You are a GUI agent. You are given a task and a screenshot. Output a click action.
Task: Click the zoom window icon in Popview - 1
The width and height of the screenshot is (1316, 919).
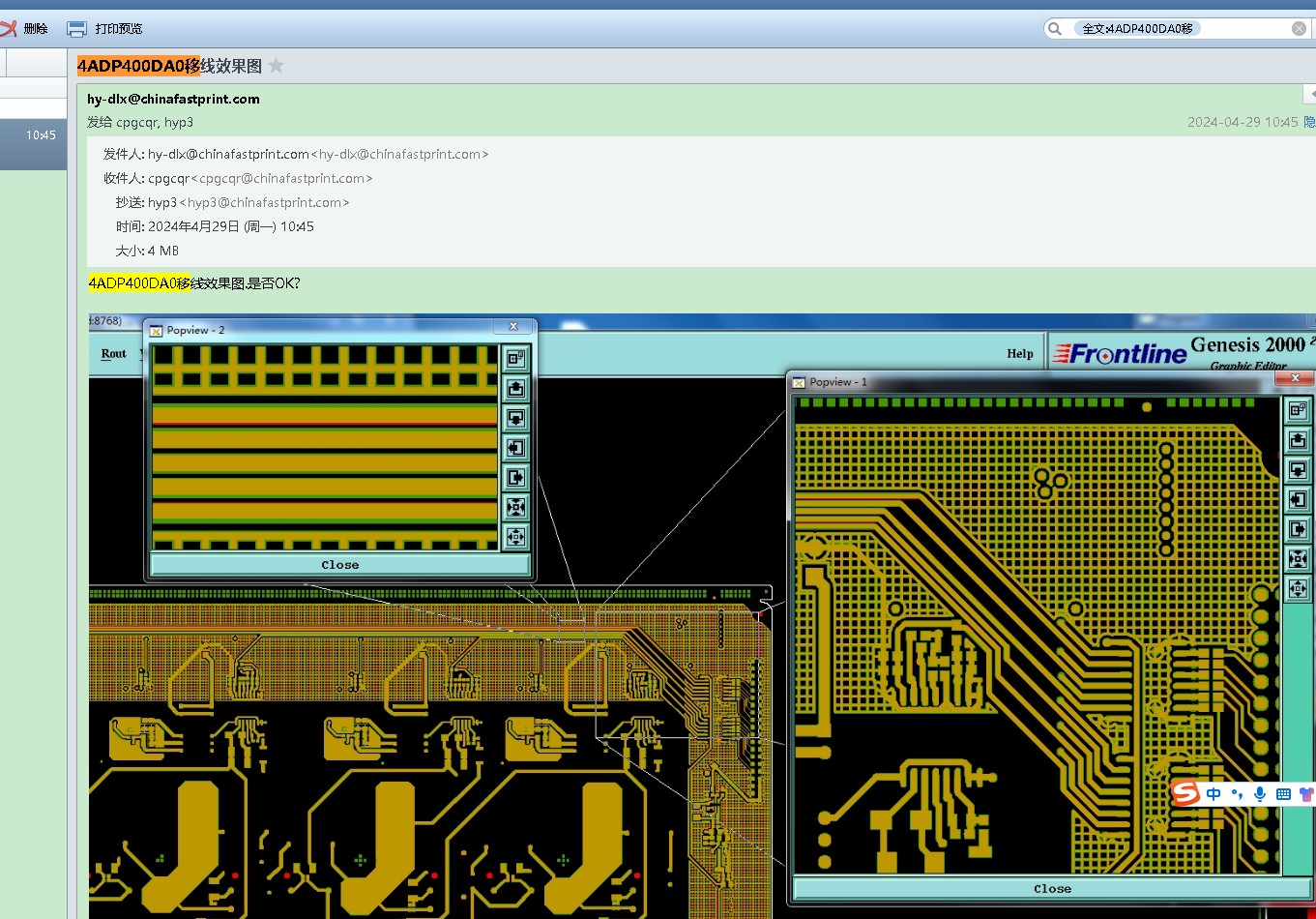1298,410
